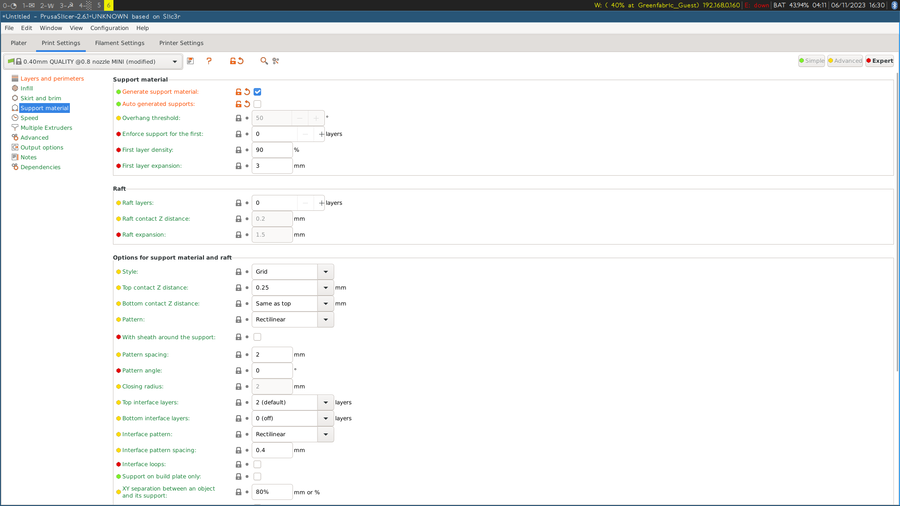Select Skirt and brim page

click(x=40, y=98)
